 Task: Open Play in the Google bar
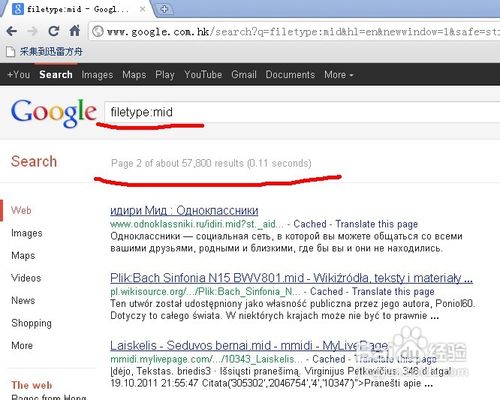[165, 75]
